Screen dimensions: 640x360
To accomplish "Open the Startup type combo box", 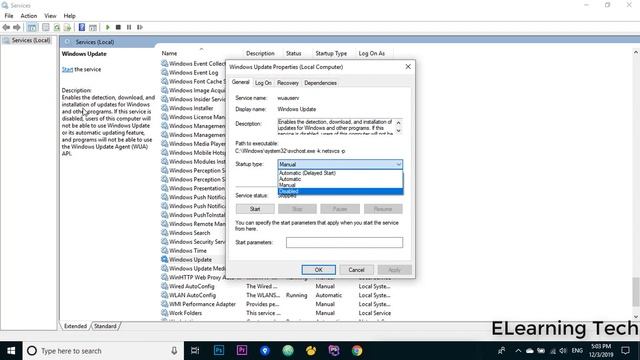I will (340, 164).
